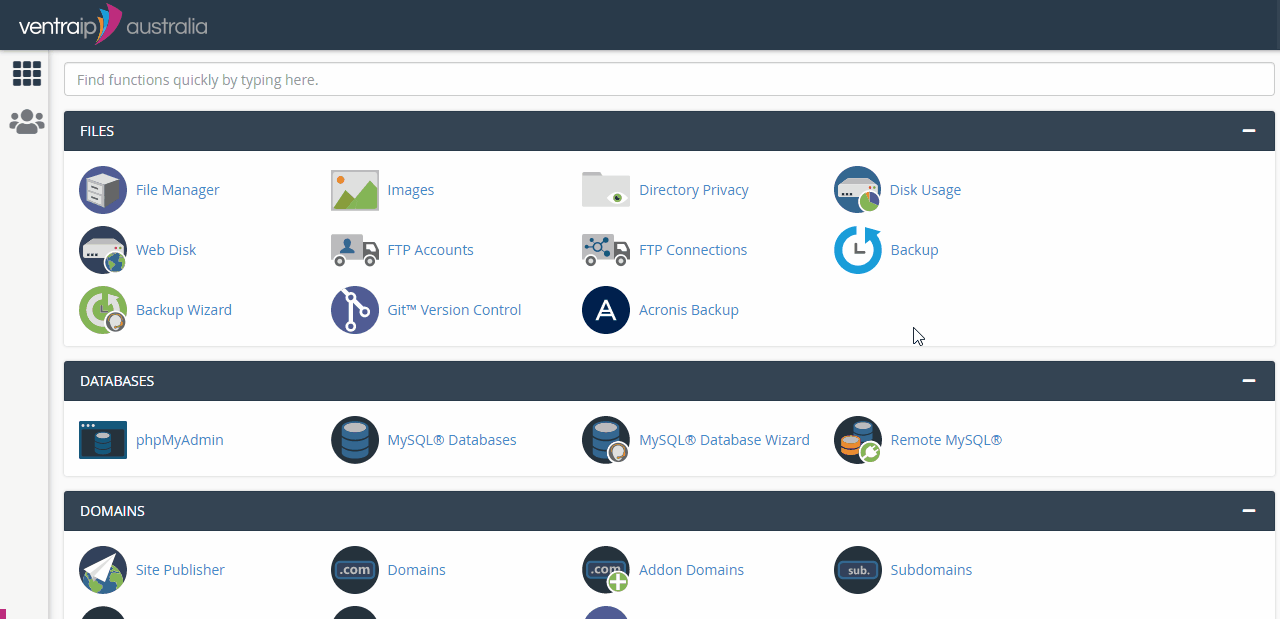The image size is (1280, 619).
Task: Open the Web Disk icon
Action: tap(103, 250)
